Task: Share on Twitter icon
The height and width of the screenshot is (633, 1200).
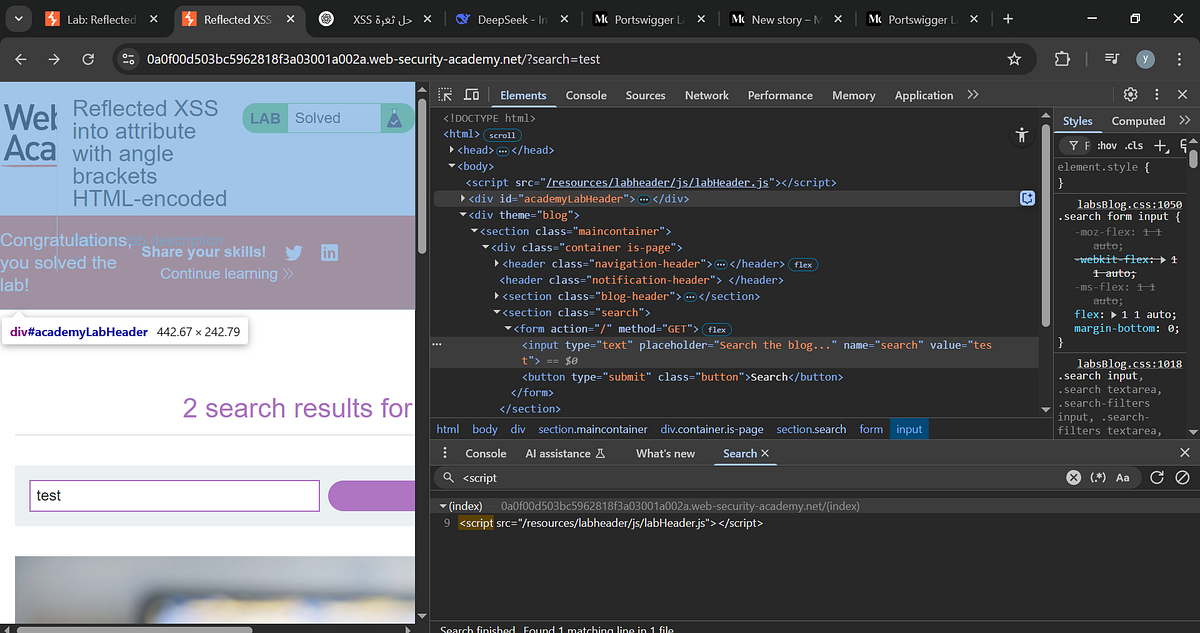Action: (x=293, y=253)
